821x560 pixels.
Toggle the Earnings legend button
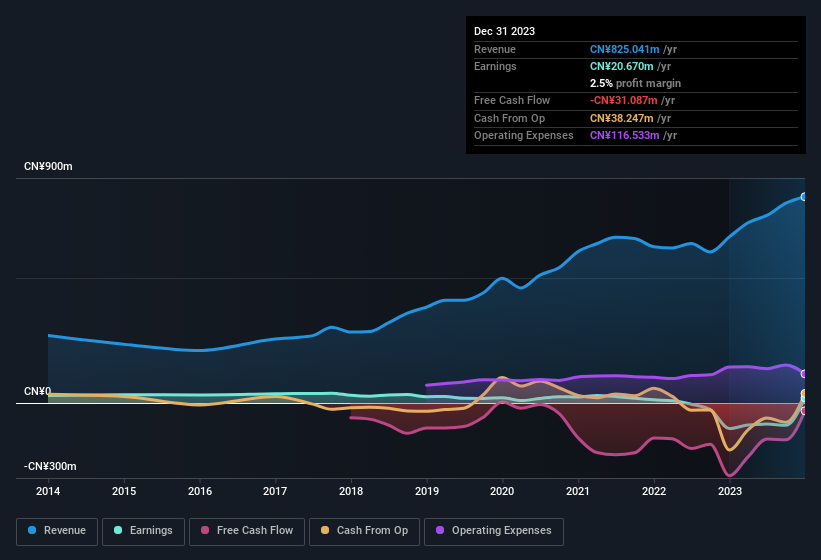click(143, 531)
